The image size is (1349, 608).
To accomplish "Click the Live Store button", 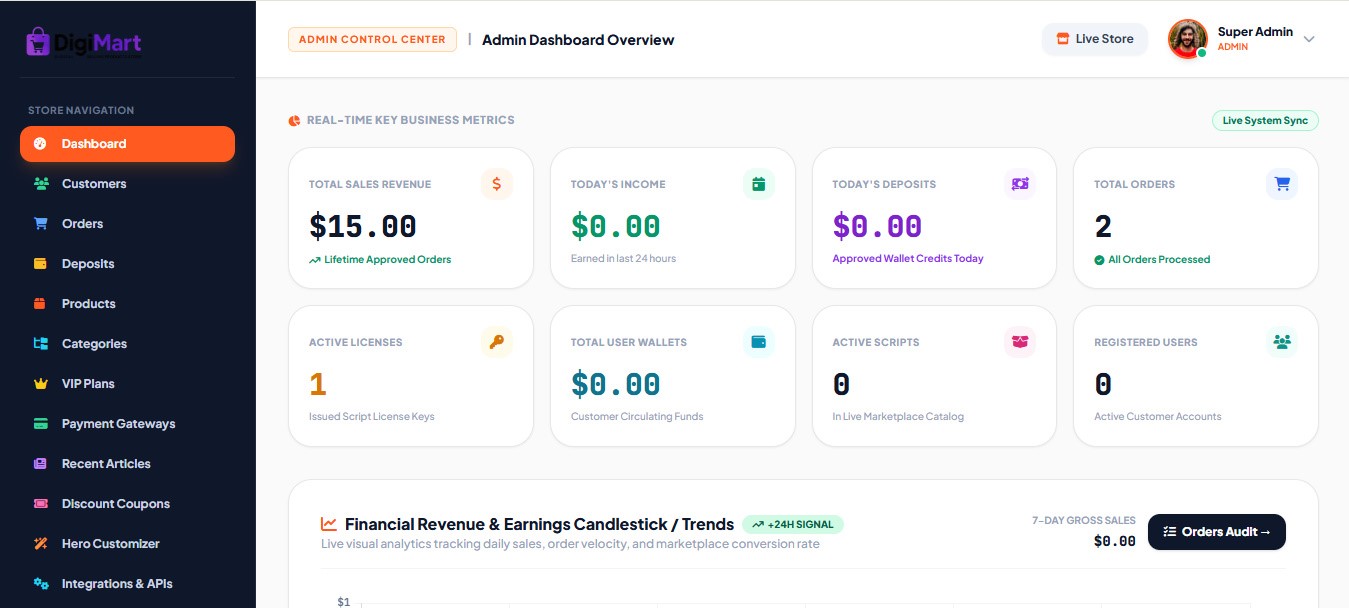I will pos(1095,39).
